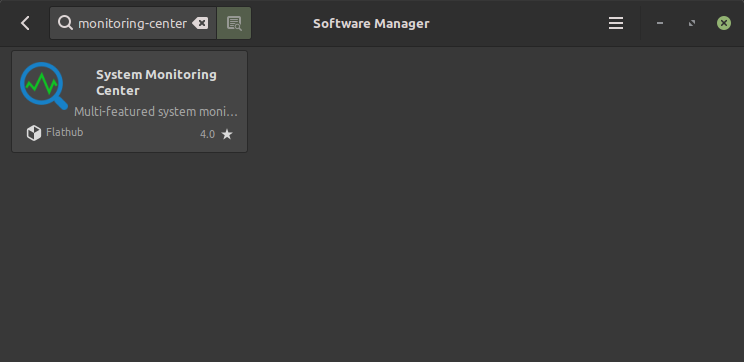
Task: Click the search magnifier icon
Action: point(65,23)
